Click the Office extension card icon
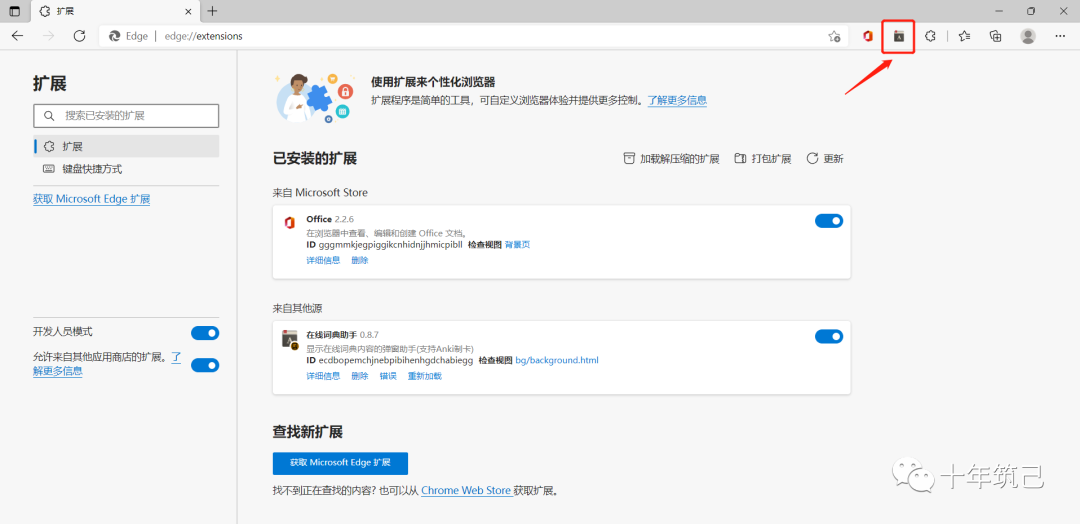The width and height of the screenshot is (1080, 524). pos(289,222)
